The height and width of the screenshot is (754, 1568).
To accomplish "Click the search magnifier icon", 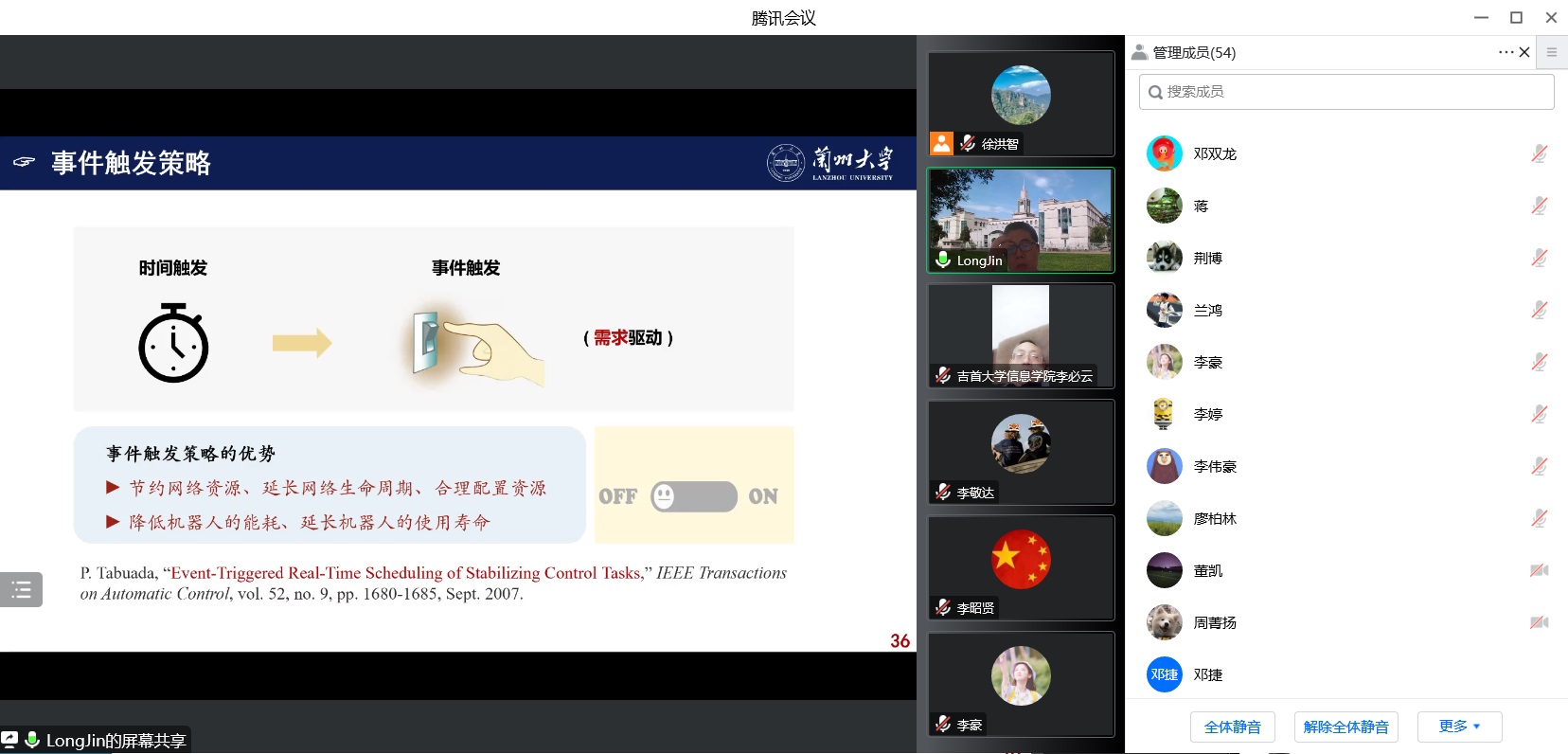I will [1155, 92].
